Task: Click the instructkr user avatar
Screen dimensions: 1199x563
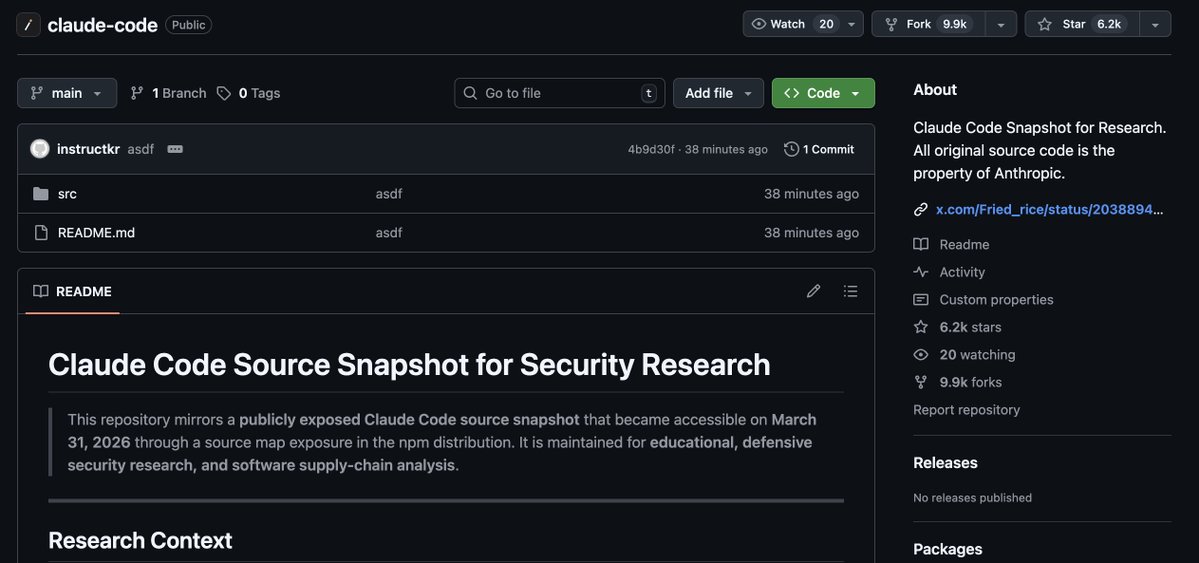Action: [40, 149]
